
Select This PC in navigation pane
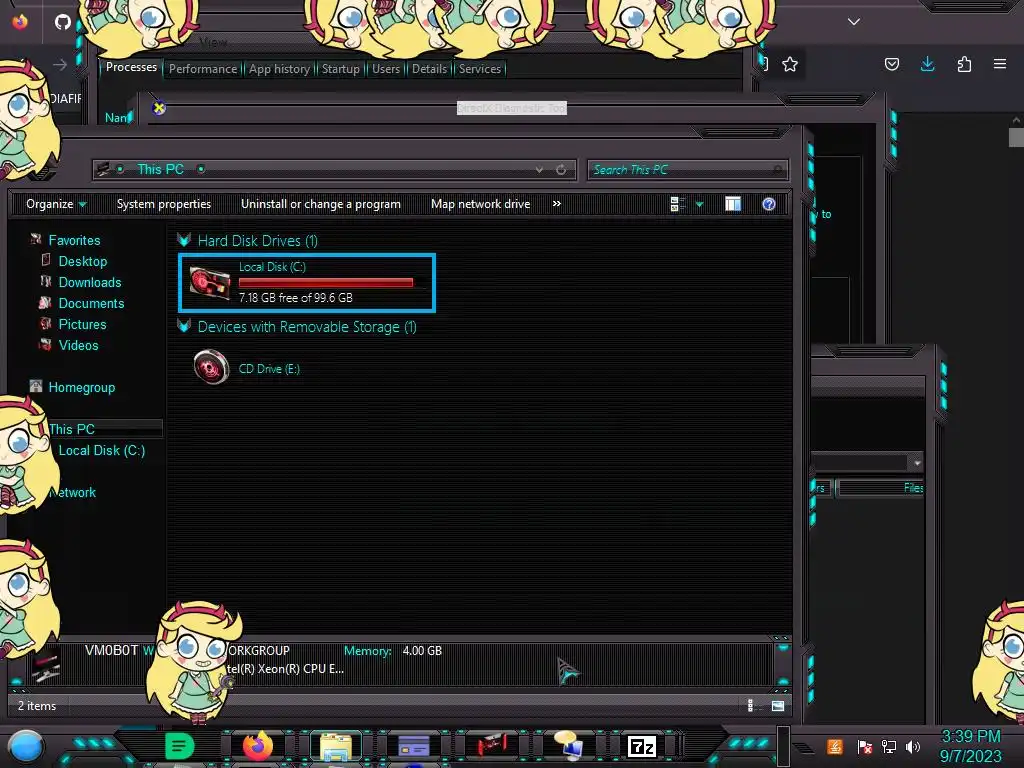tap(72, 429)
